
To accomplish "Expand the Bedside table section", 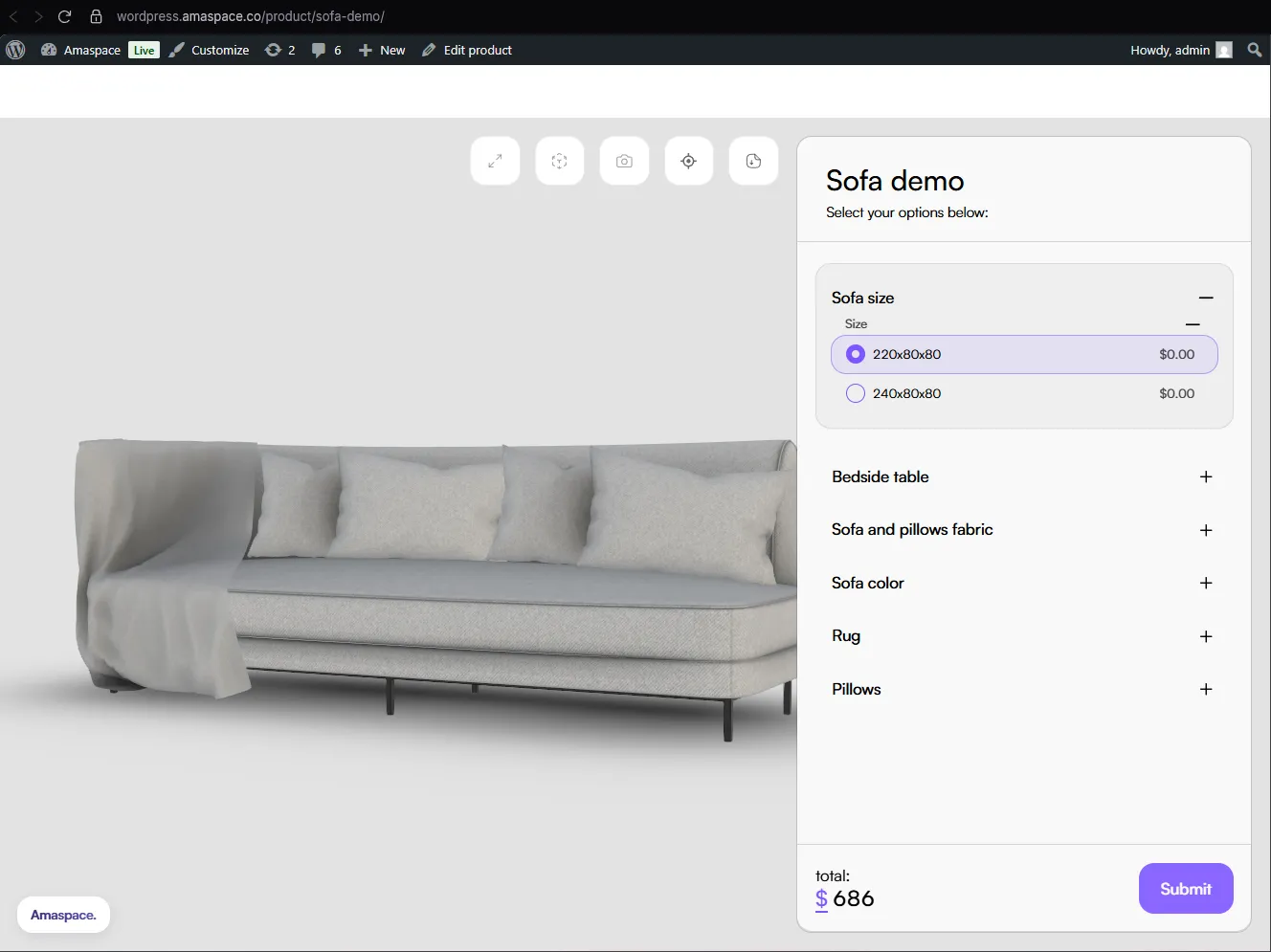I will tap(1206, 476).
